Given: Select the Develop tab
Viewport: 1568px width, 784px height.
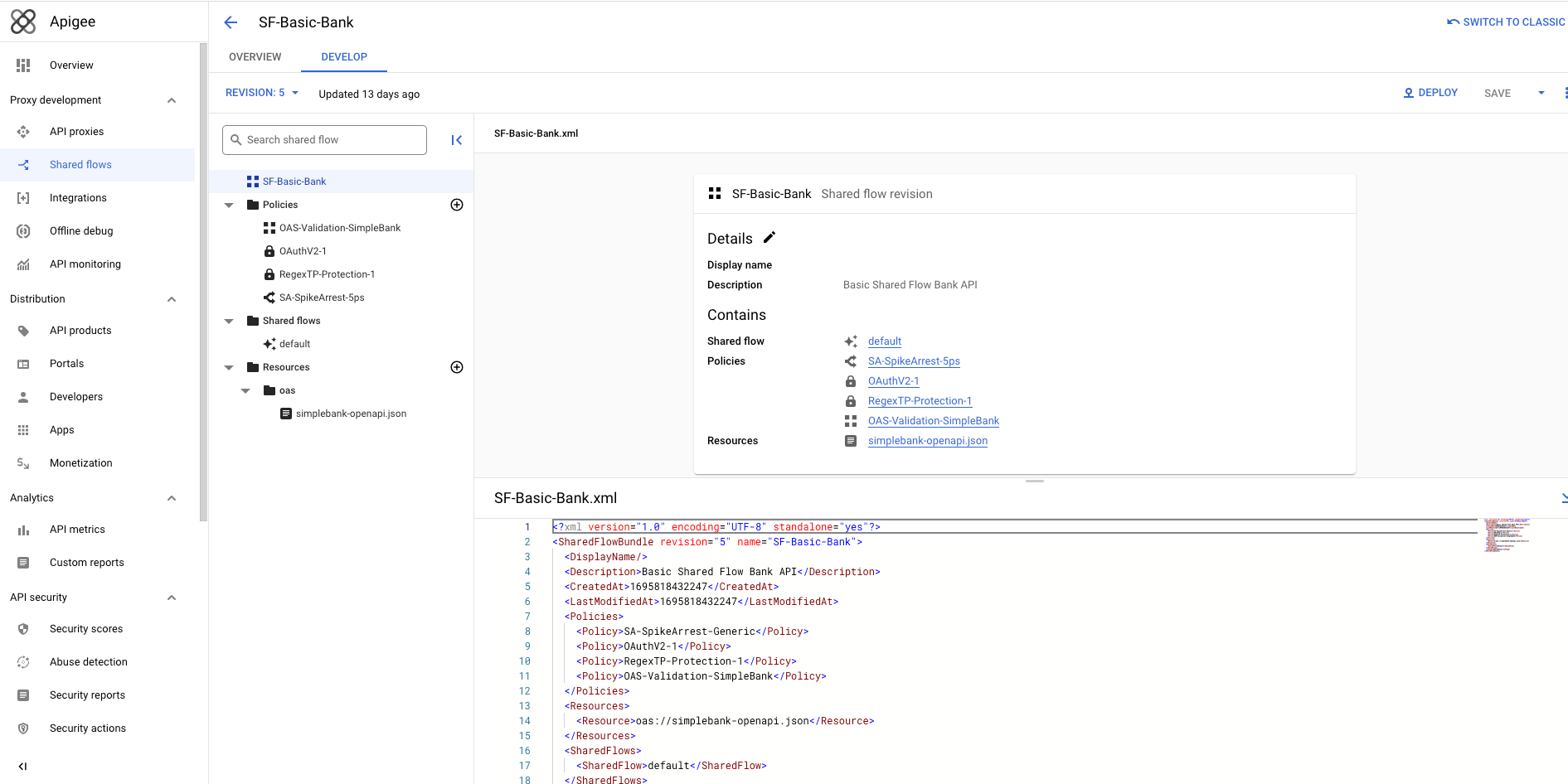Looking at the screenshot, I should 343,57.
